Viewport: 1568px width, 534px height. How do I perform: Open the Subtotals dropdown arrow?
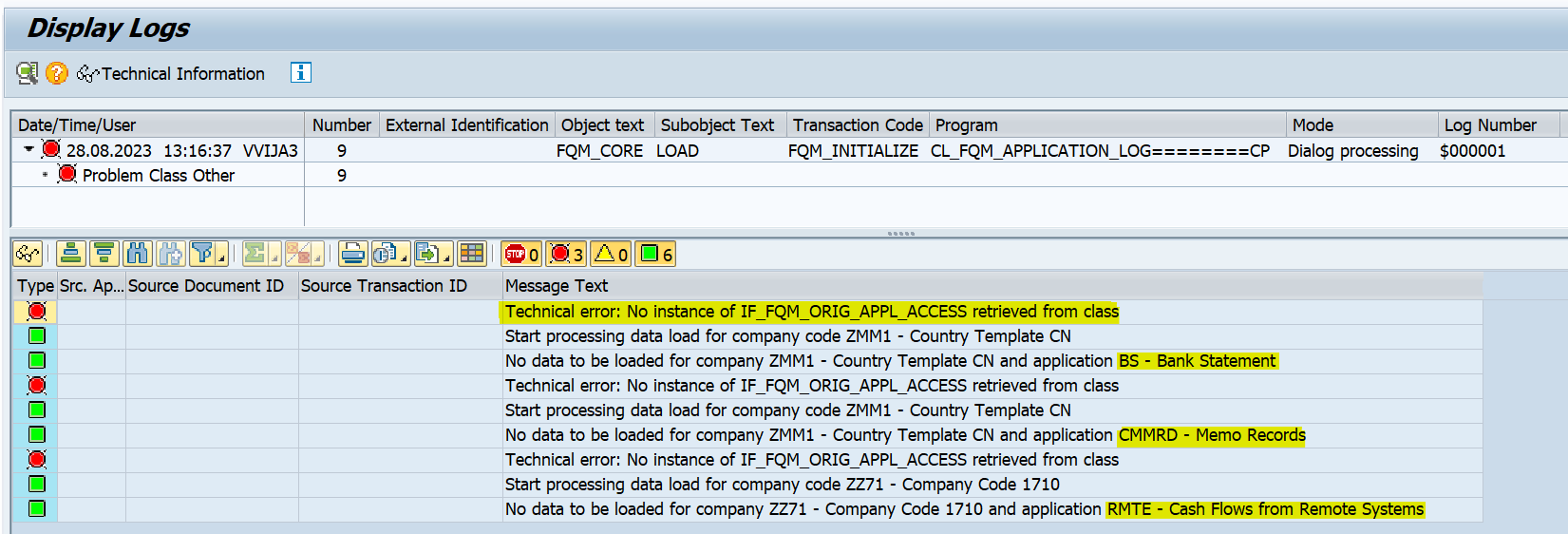(318, 256)
